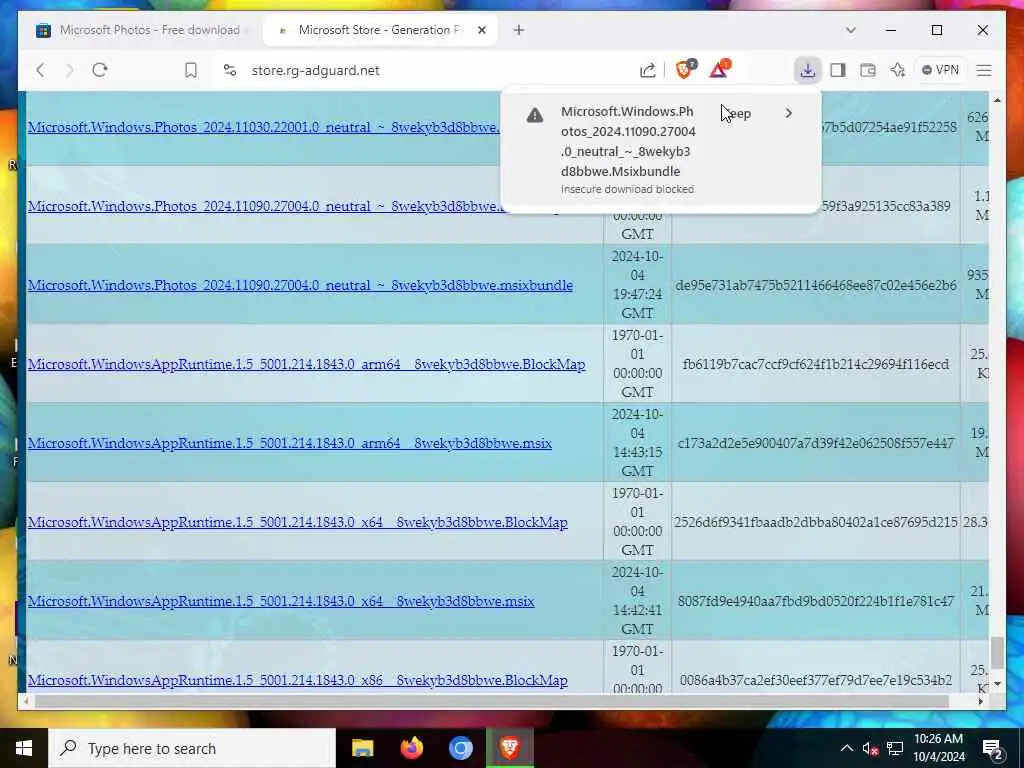Open Photos 2024.11030.22001.0 link
Screen dimensions: 1024x768
(264, 127)
